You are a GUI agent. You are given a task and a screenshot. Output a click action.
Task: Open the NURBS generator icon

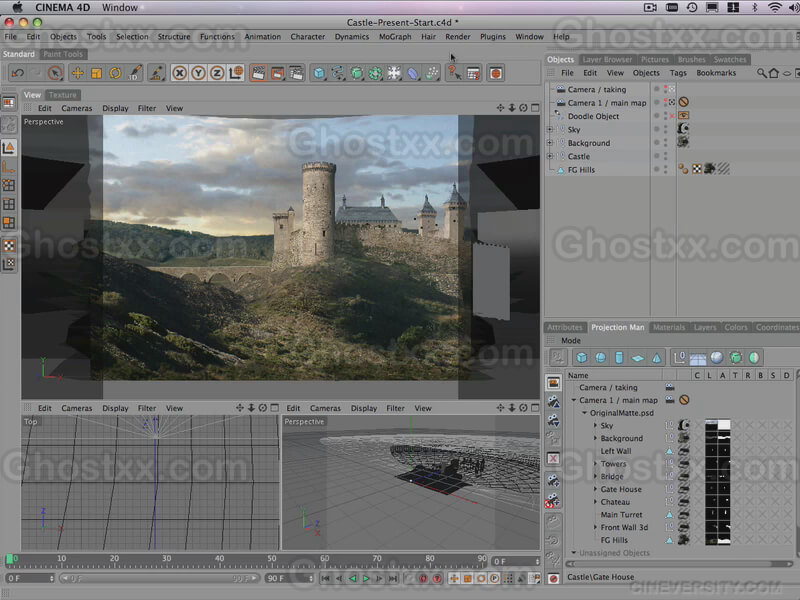(x=357, y=73)
